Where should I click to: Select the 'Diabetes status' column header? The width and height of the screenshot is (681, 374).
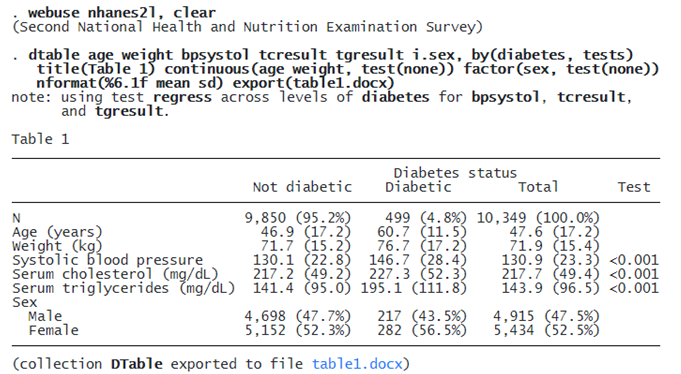pyautogui.click(x=455, y=173)
